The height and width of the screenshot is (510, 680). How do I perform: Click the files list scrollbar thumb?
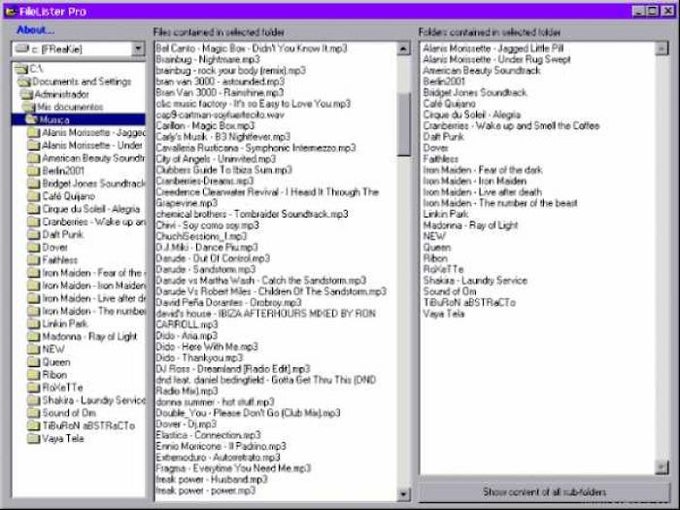tap(403, 124)
